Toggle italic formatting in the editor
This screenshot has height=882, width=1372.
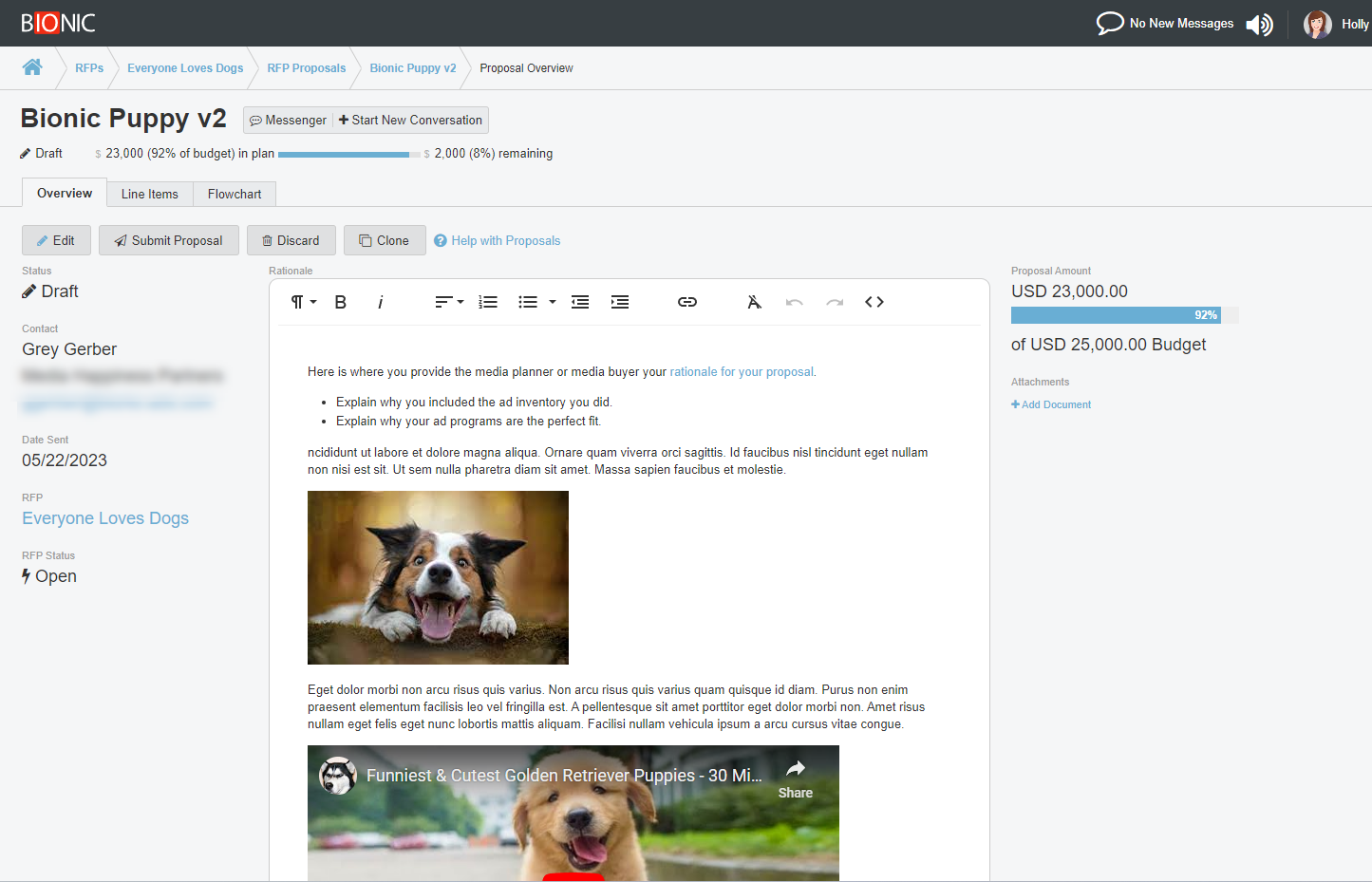380,302
